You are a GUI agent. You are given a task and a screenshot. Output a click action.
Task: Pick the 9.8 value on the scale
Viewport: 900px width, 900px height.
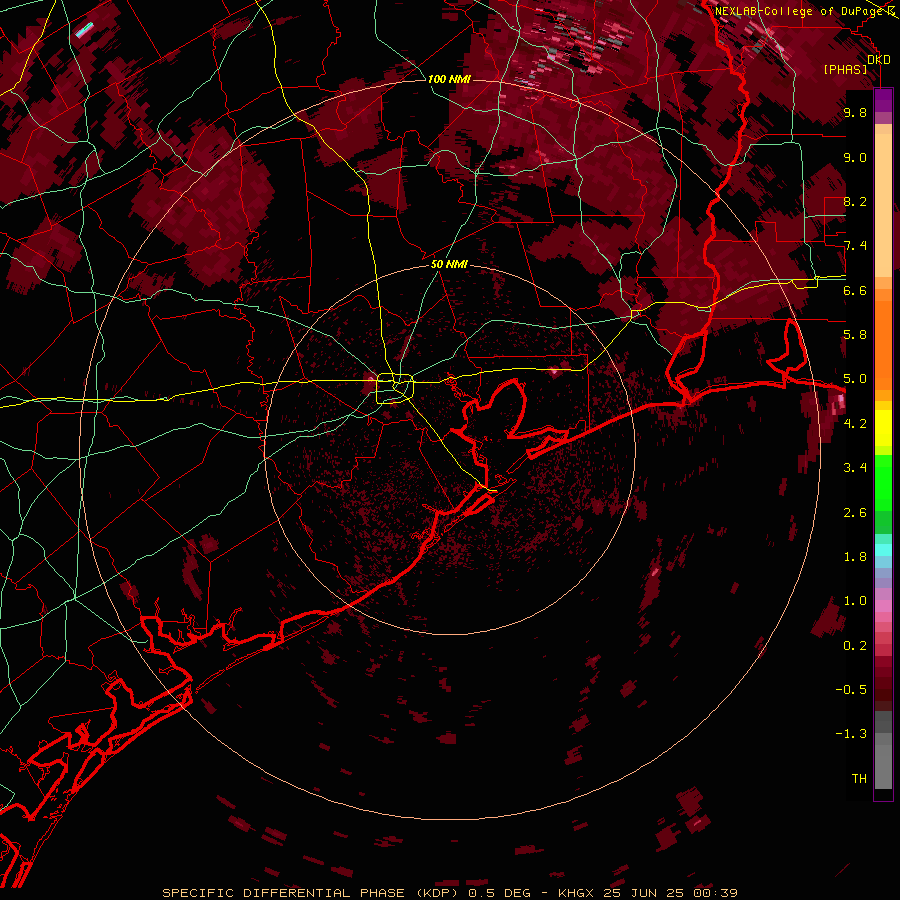[x=855, y=112]
